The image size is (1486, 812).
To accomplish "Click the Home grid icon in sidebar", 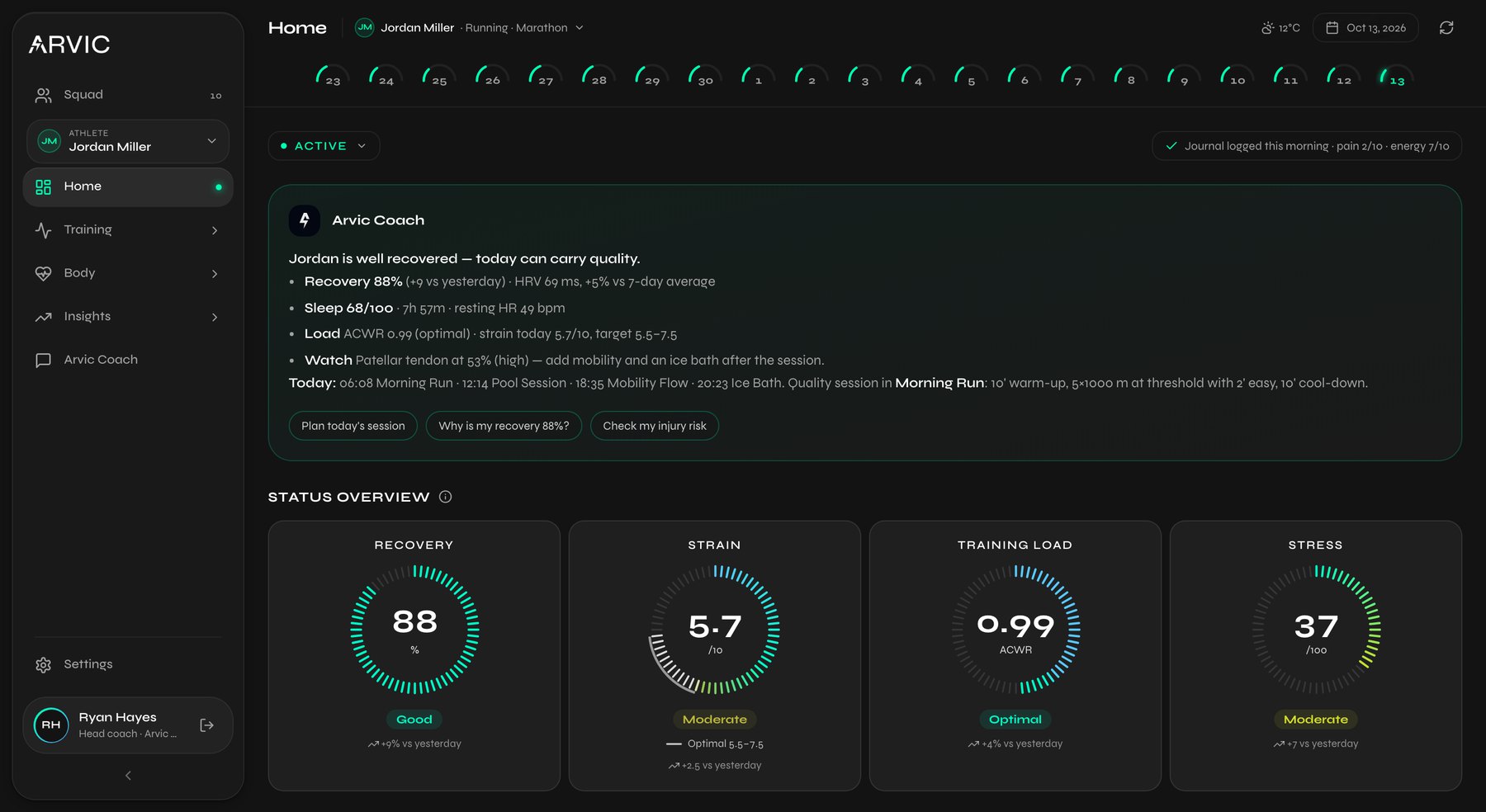I will (43, 187).
